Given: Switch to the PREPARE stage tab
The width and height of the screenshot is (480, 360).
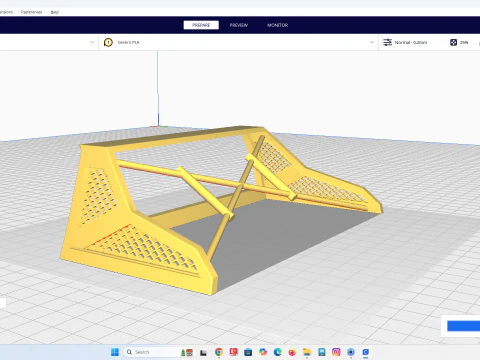Looking at the screenshot, I should click(x=201, y=25).
